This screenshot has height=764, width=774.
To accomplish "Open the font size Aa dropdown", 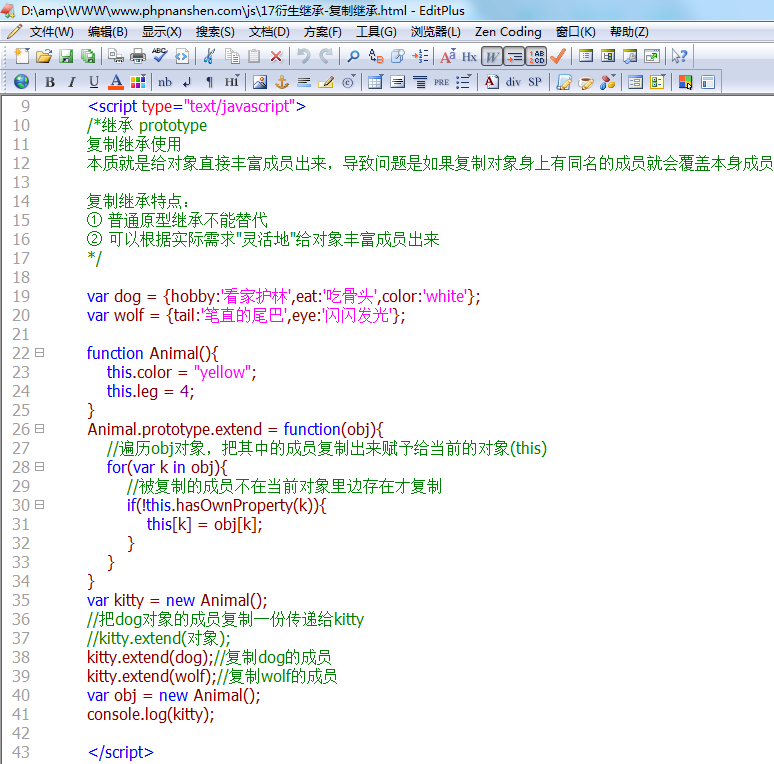I will point(447,56).
